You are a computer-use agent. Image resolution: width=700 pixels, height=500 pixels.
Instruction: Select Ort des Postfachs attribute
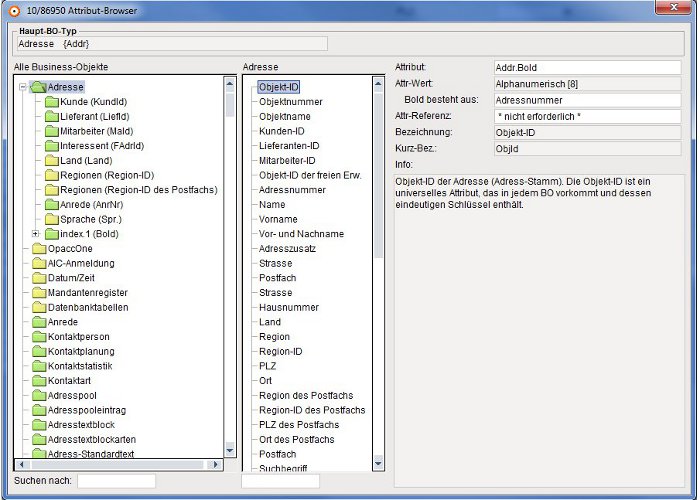pyautogui.click(x=297, y=440)
